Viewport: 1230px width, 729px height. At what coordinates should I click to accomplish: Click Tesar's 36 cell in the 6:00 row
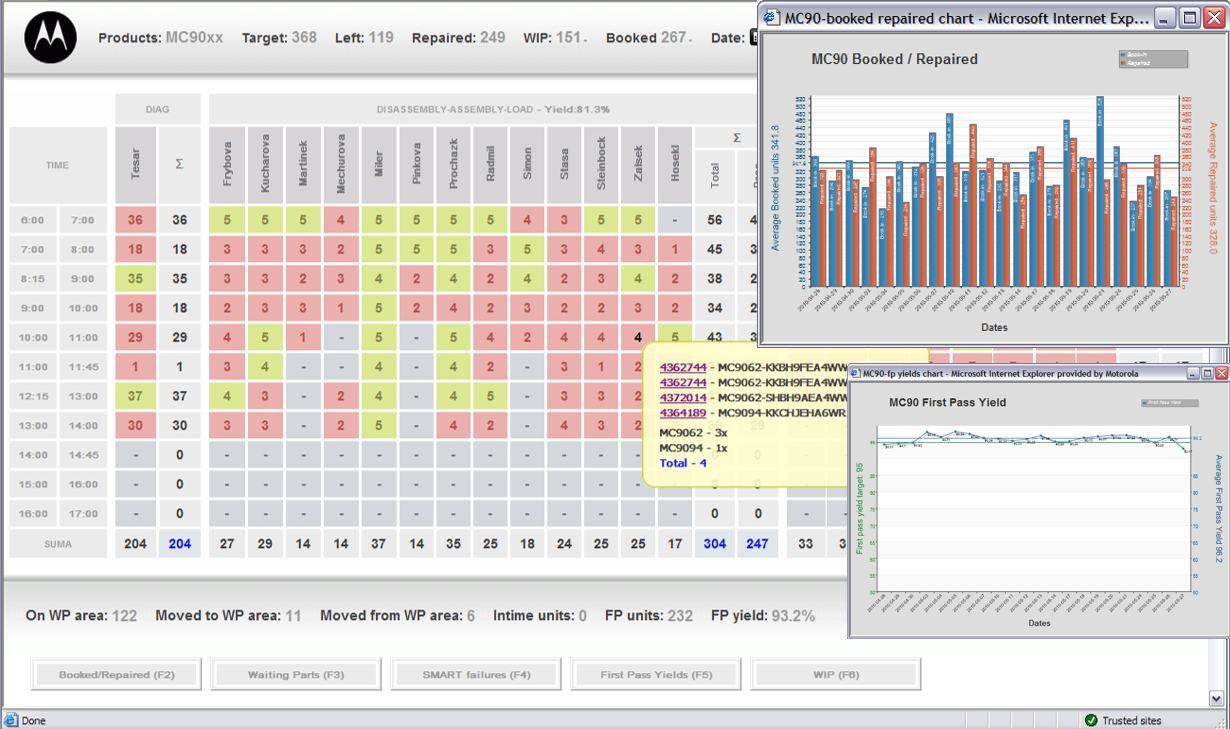pyautogui.click(x=136, y=220)
